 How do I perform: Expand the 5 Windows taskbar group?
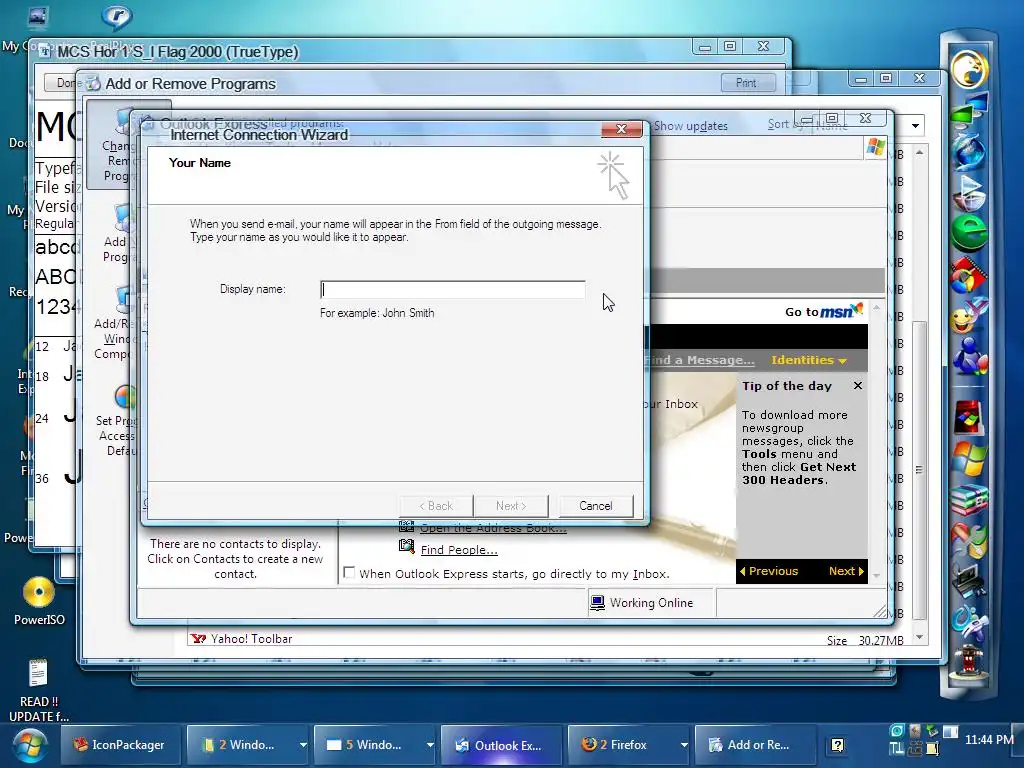pyautogui.click(x=430, y=745)
